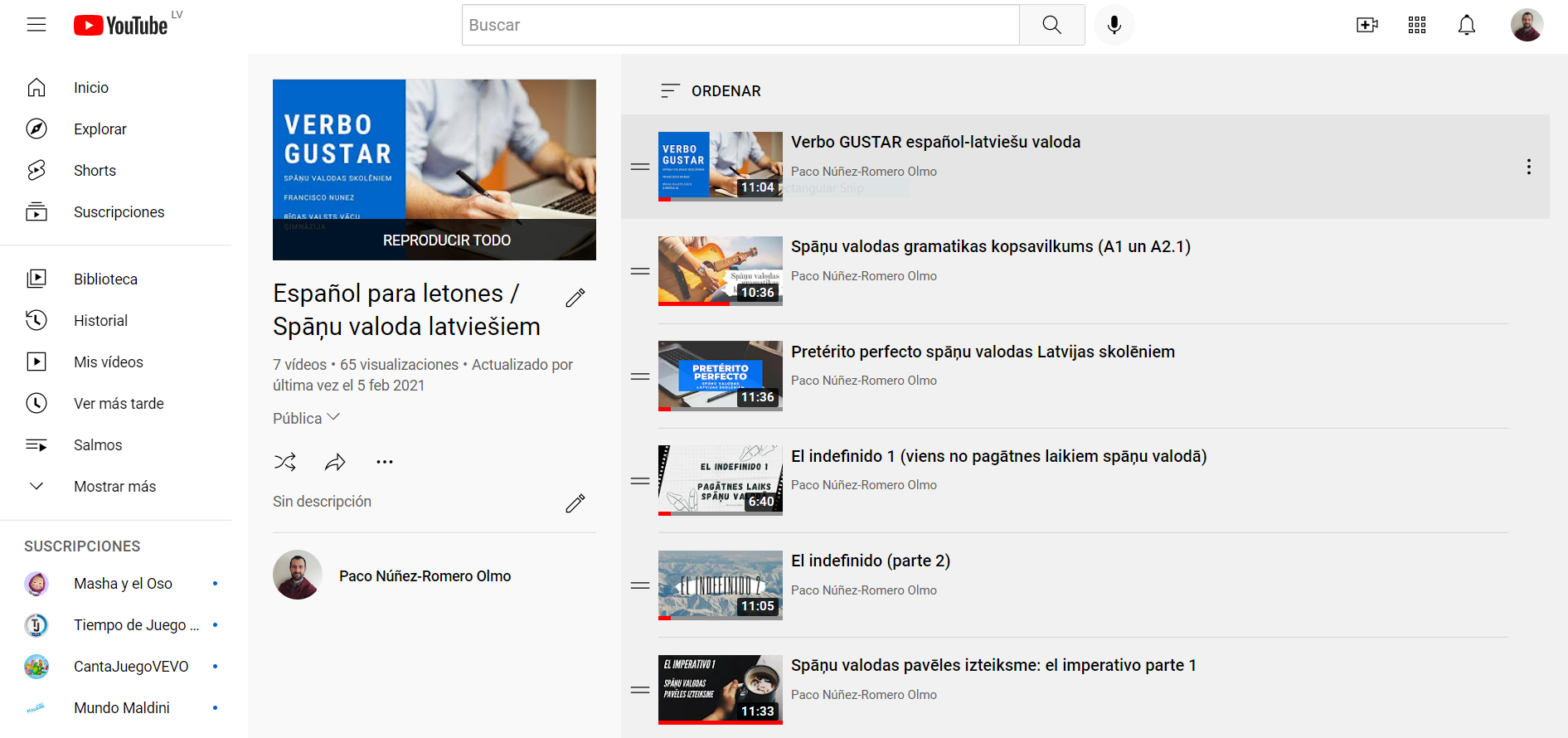Viewport: 1568px width, 738px height.
Task: Open Verbo GUSTAR video thumbnail
Action: pyautogui.click(x=721, y=167)
